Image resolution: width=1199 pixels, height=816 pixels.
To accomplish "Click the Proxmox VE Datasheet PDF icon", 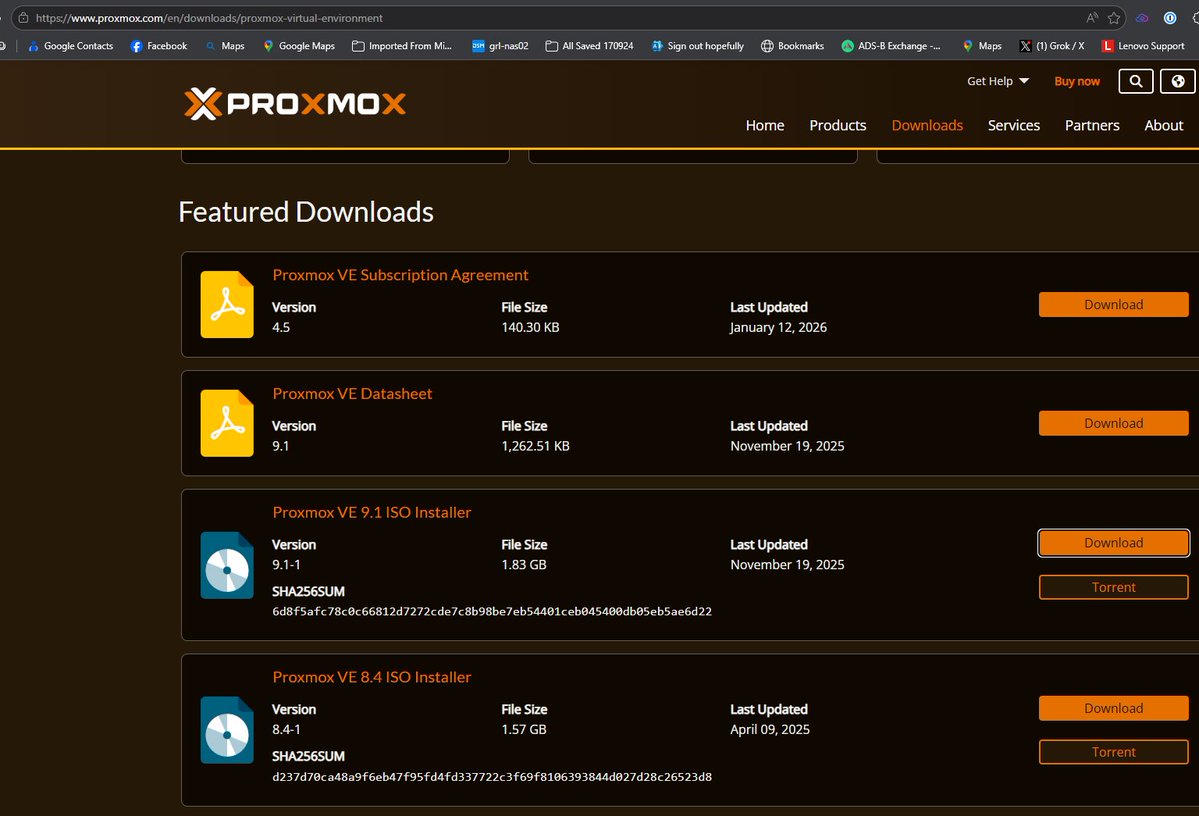I will pos(226,422).
